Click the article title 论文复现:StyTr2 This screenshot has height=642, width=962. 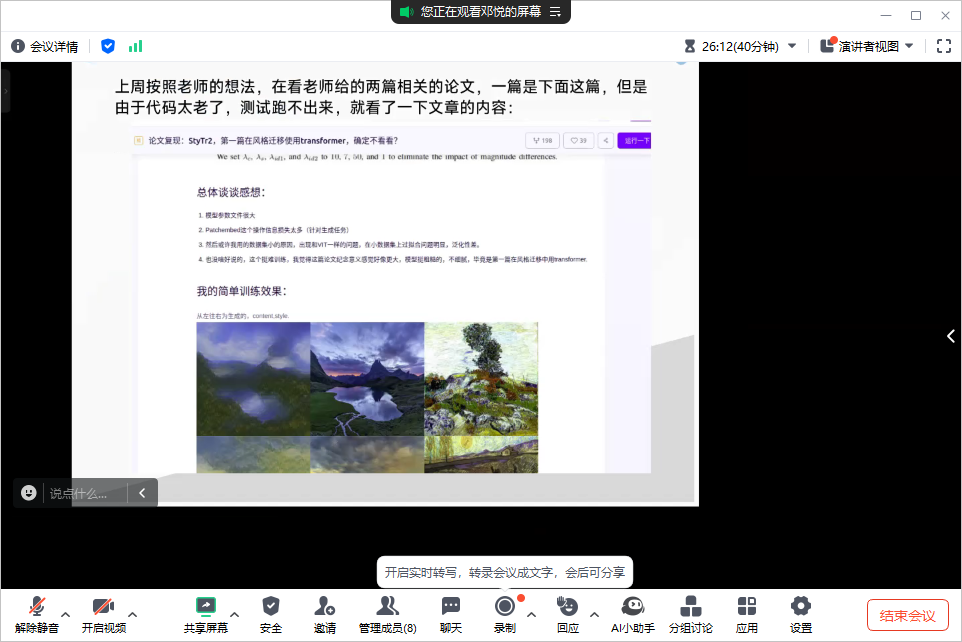coord(273,141)
